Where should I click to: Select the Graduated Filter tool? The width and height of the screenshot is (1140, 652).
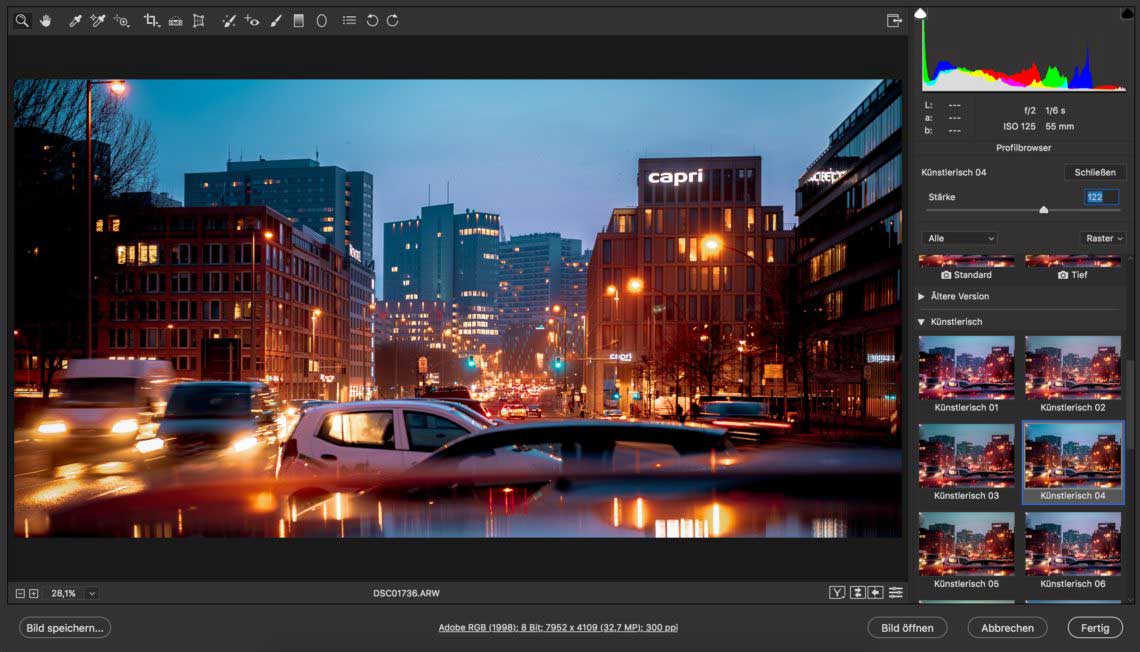click(298, 20)
